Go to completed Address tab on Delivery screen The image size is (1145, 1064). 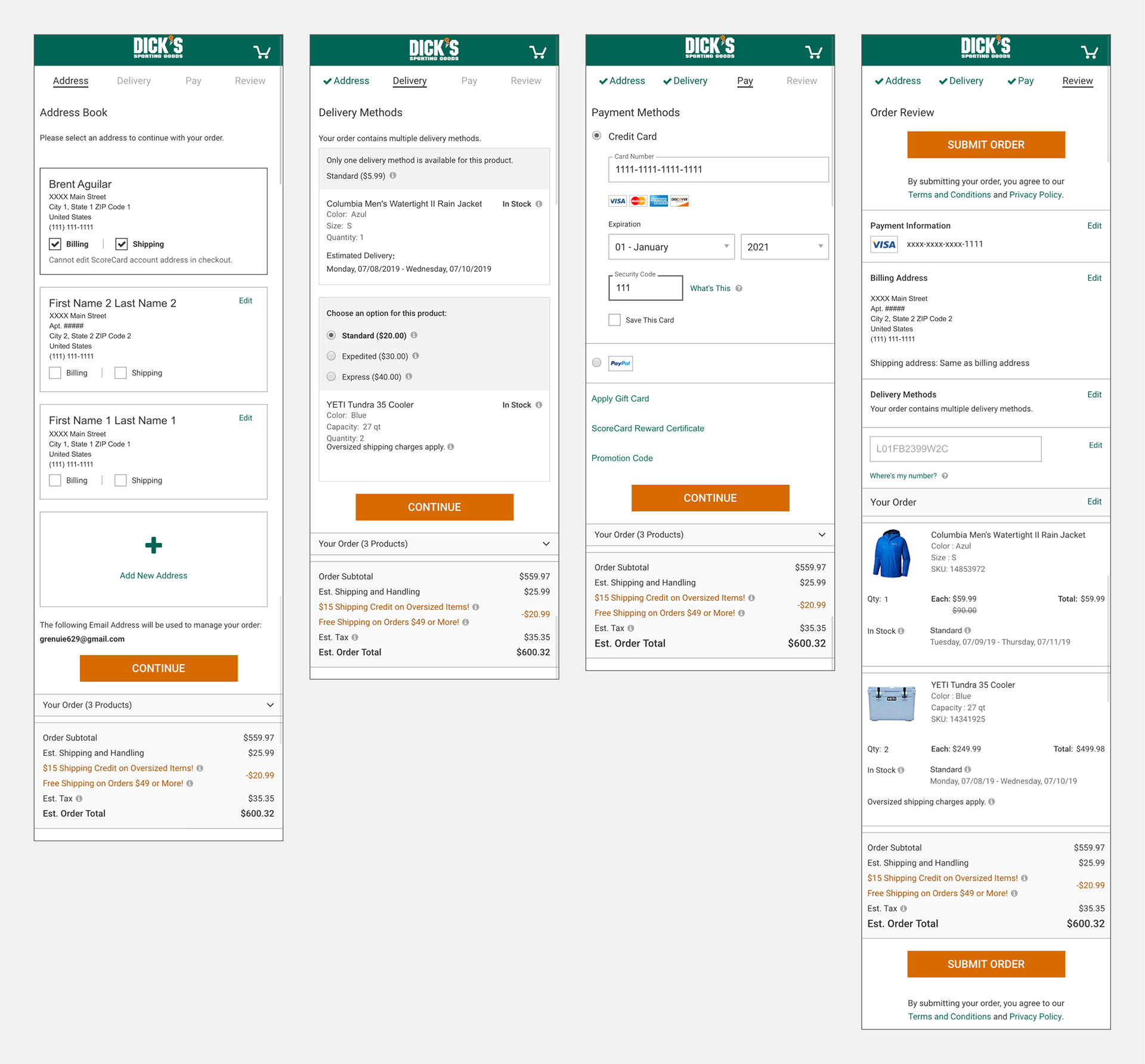pos(346,80)
